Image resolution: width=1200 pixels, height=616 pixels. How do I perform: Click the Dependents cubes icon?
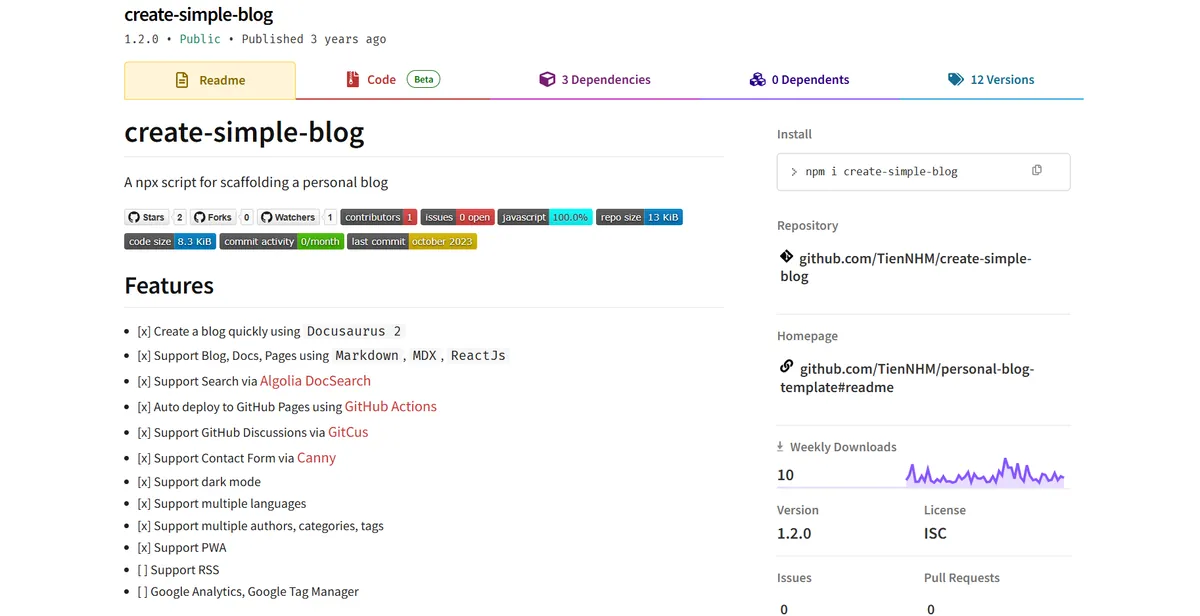(x=758, y=79)
